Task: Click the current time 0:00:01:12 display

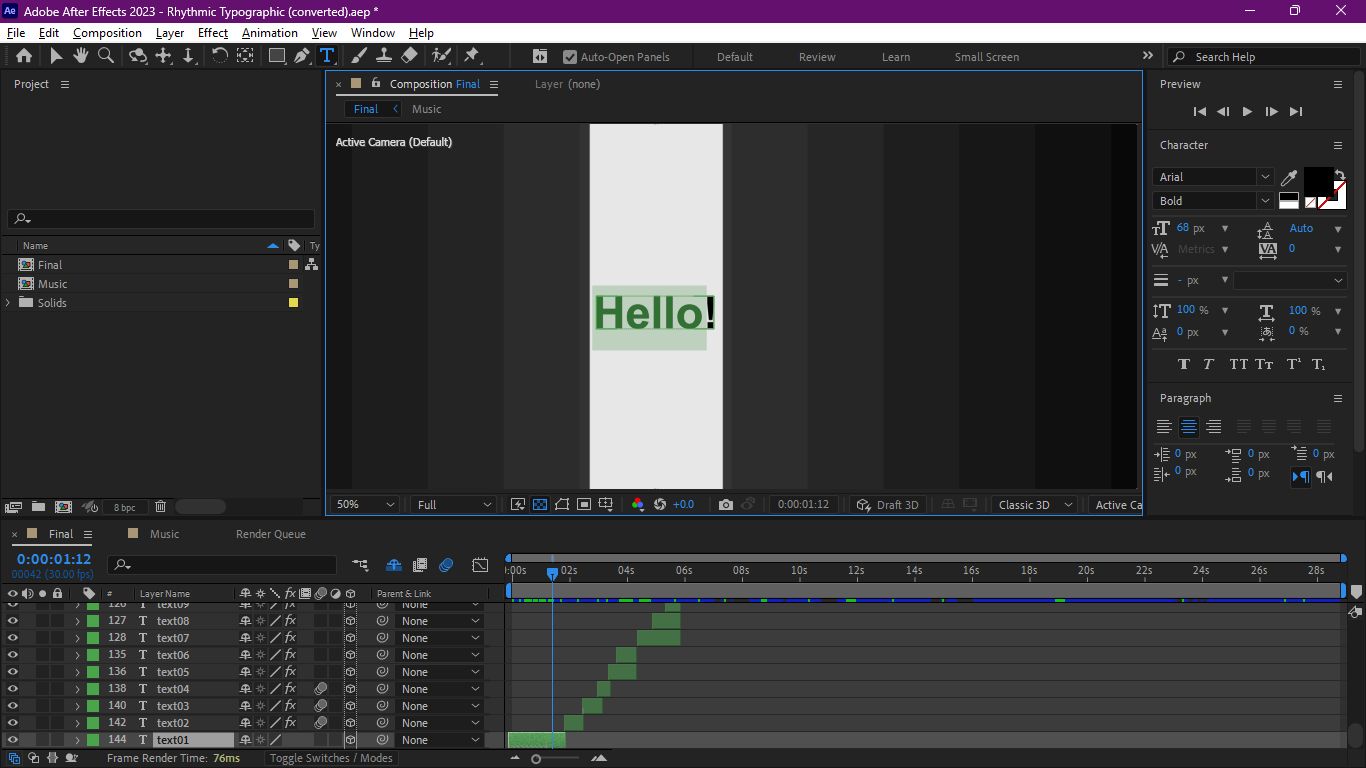Action: (54, 559)
